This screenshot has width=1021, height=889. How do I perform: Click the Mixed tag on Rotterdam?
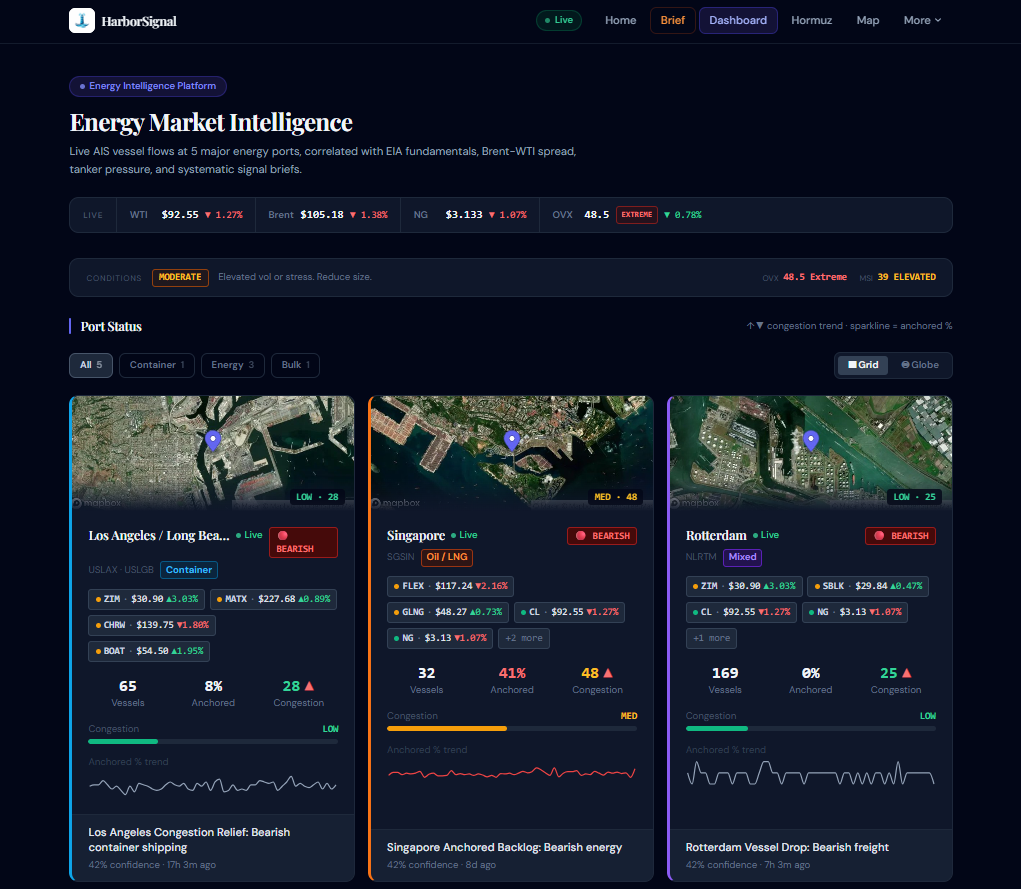(x=742, y=557)
